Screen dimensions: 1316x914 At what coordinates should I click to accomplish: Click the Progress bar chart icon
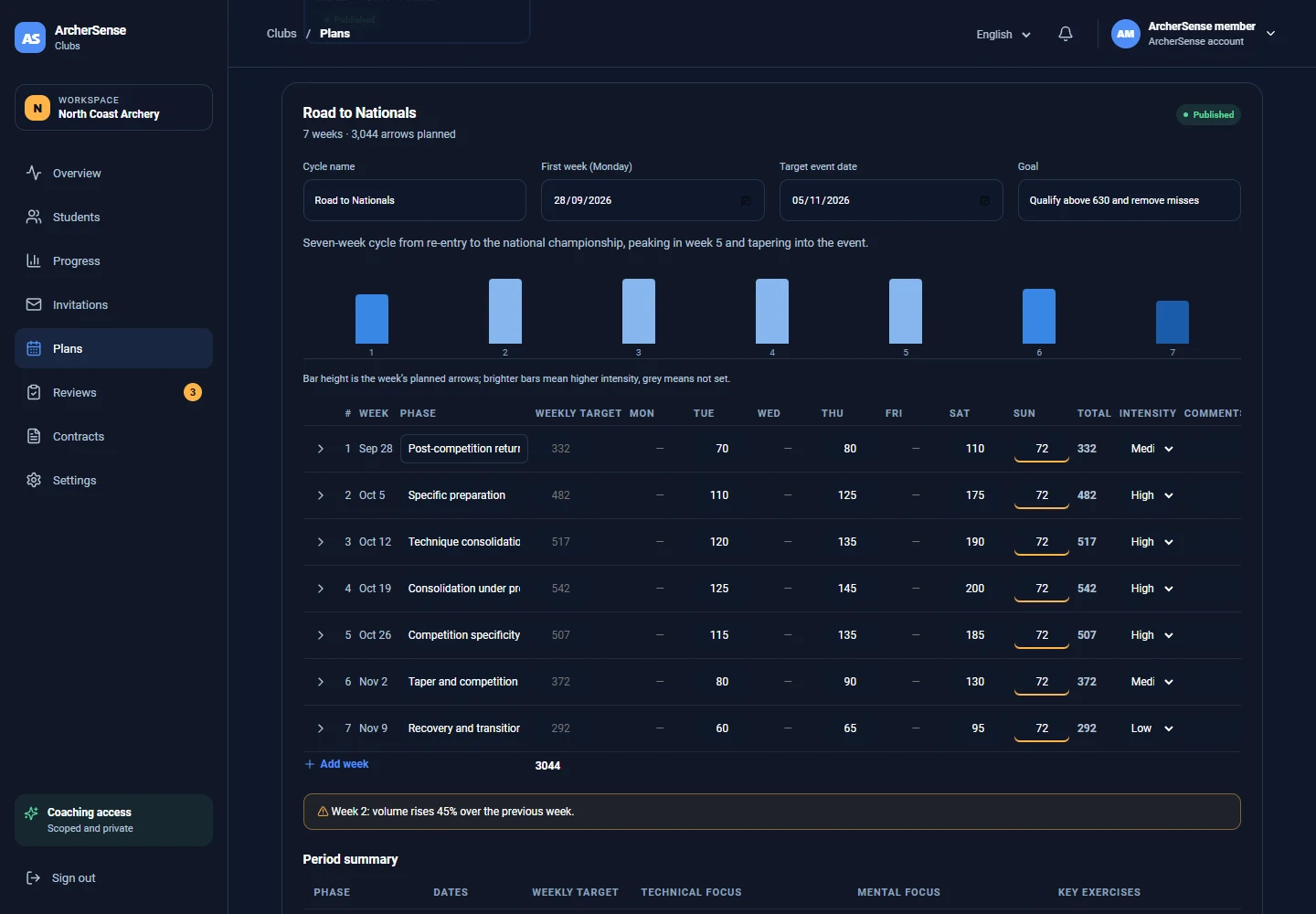34,260
